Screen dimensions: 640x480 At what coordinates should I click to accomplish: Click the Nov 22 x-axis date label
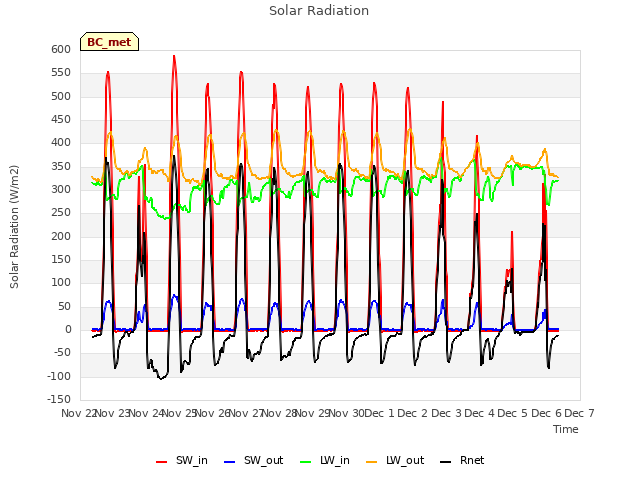tap(78, 413)
